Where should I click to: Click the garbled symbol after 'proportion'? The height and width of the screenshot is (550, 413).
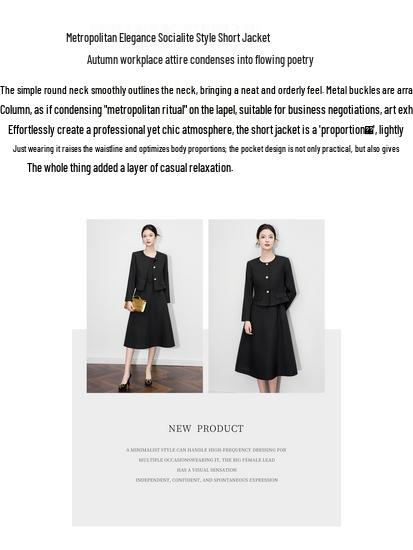(x=369, y=130)
